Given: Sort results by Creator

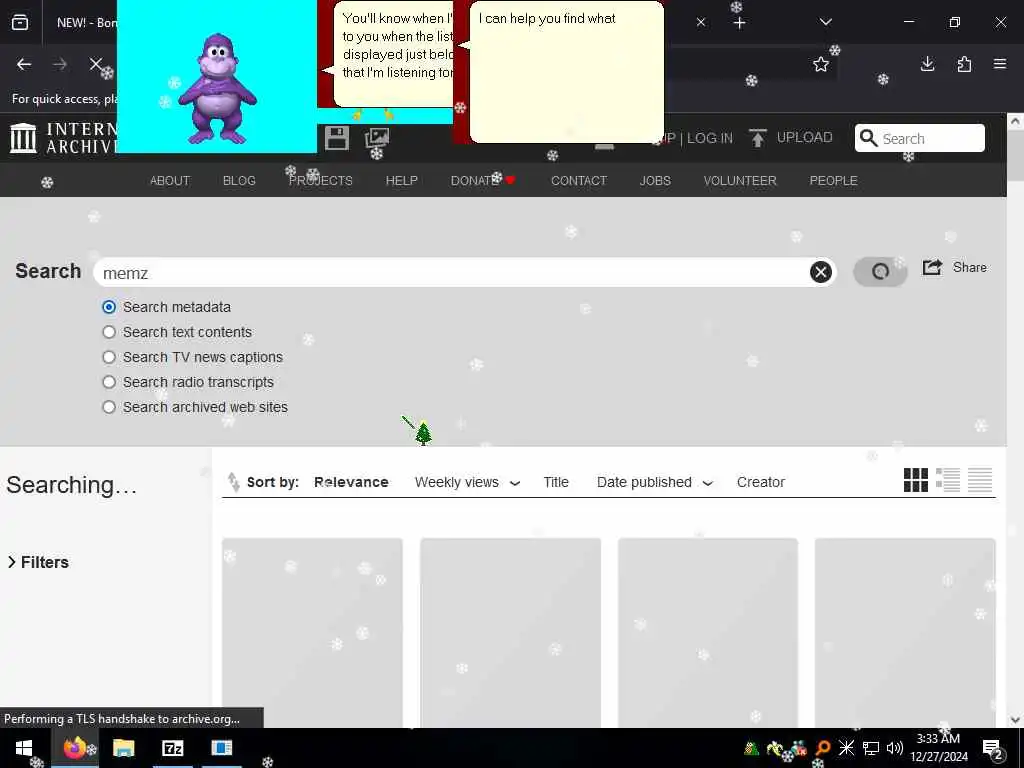Looking at the screenshot, I should [761, 482].
